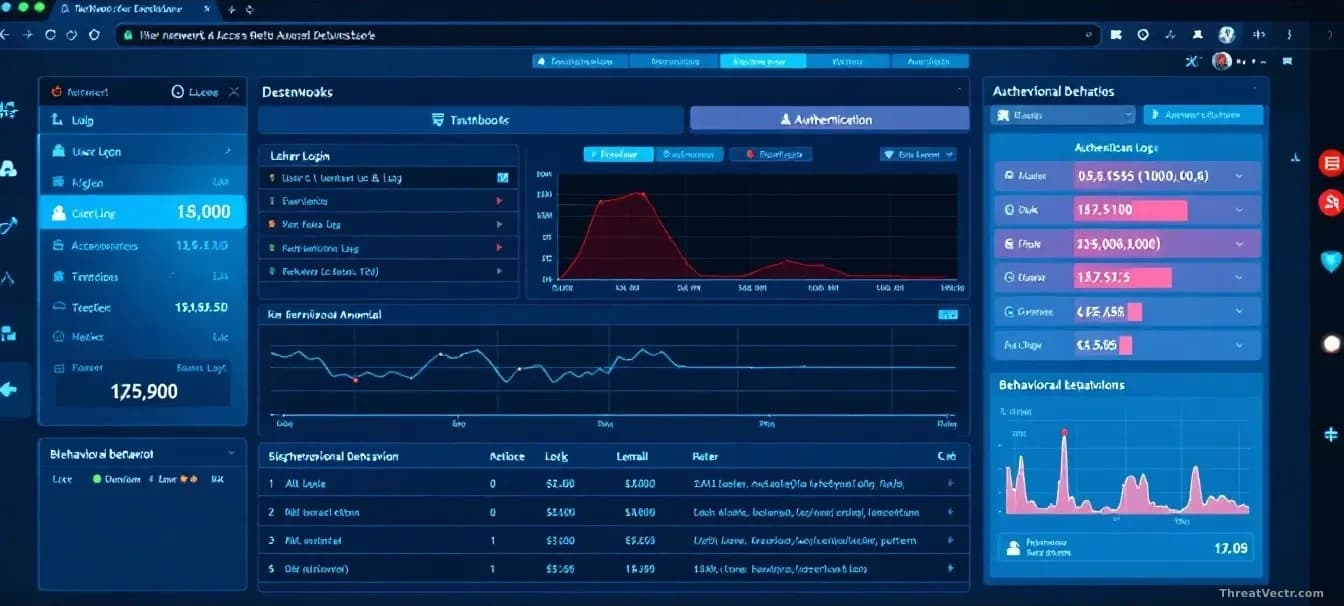
Task: Open the dropdown at top of the right panel
Action: click(x=1063, y=115)
